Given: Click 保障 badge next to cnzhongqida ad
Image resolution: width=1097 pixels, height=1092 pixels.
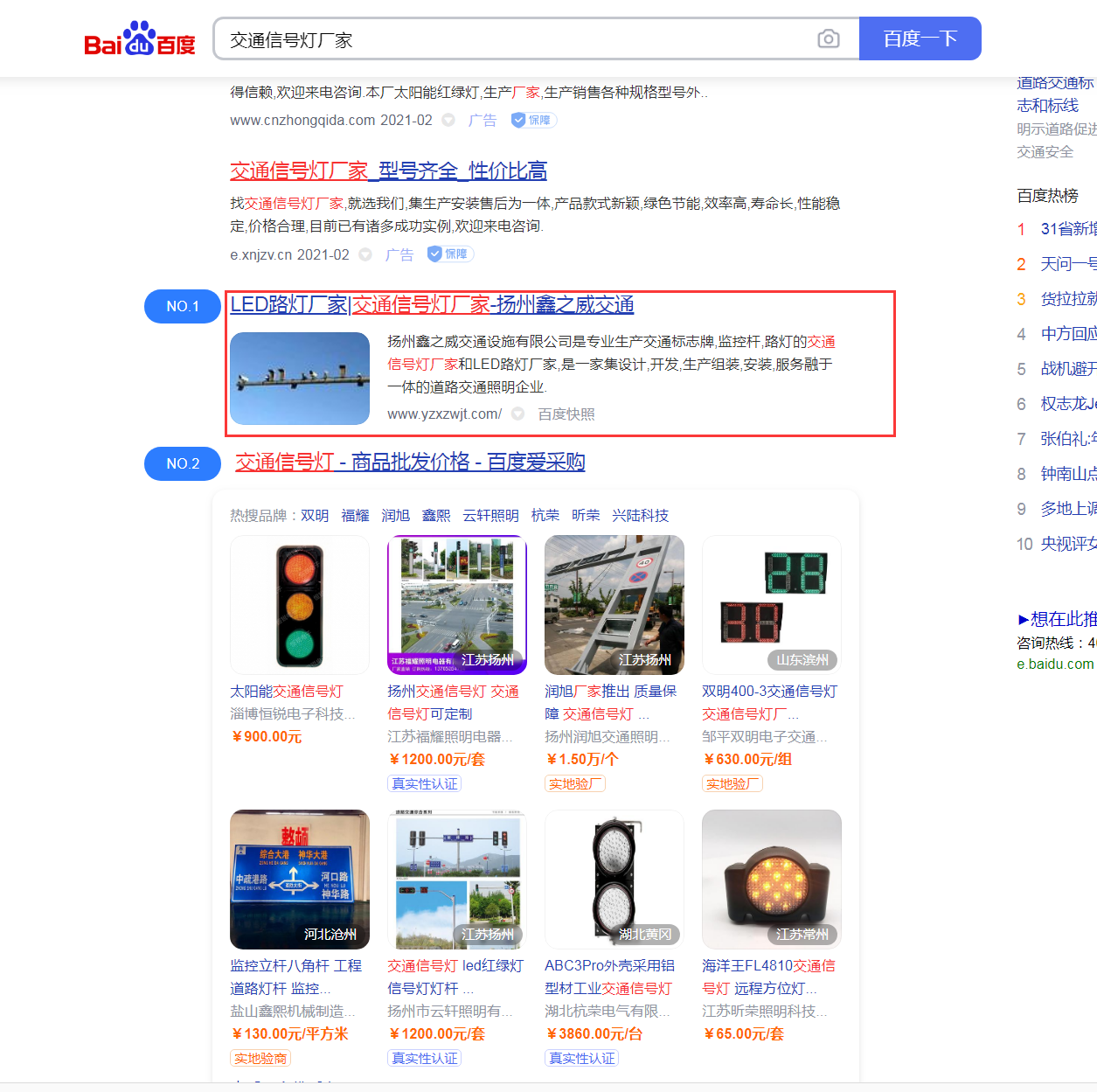Looking at the screenshot, I should tap(533, 120).
